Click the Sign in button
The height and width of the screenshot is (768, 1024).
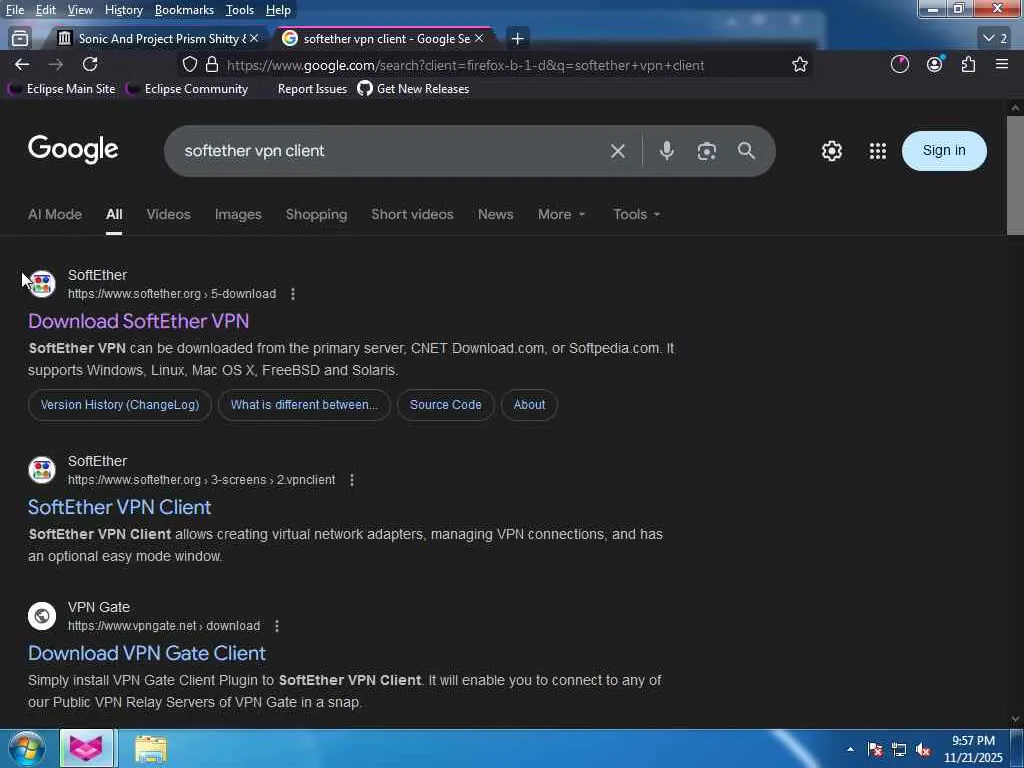tap(944, 151)
